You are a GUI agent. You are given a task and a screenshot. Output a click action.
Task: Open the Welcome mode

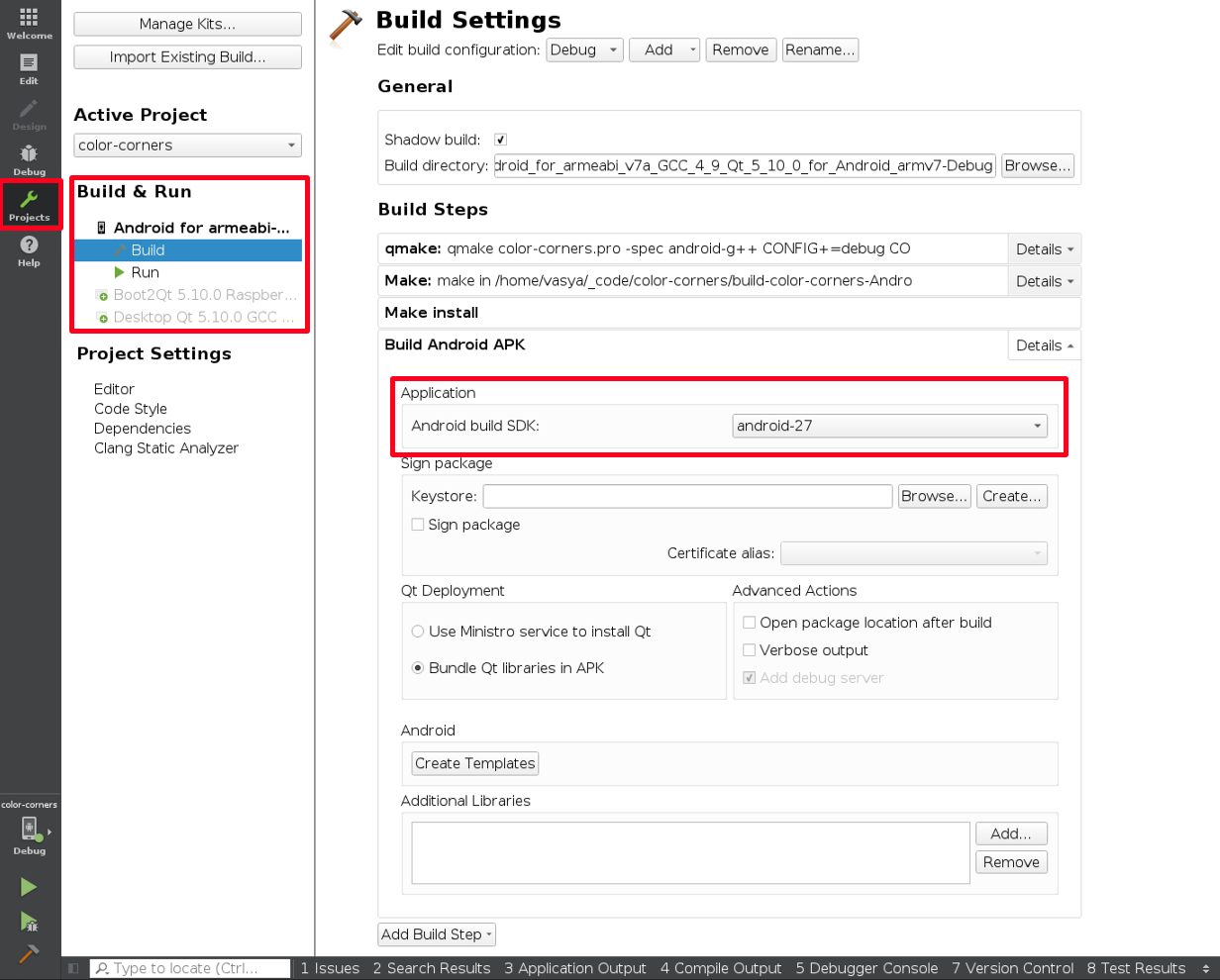tap(30, 23)
